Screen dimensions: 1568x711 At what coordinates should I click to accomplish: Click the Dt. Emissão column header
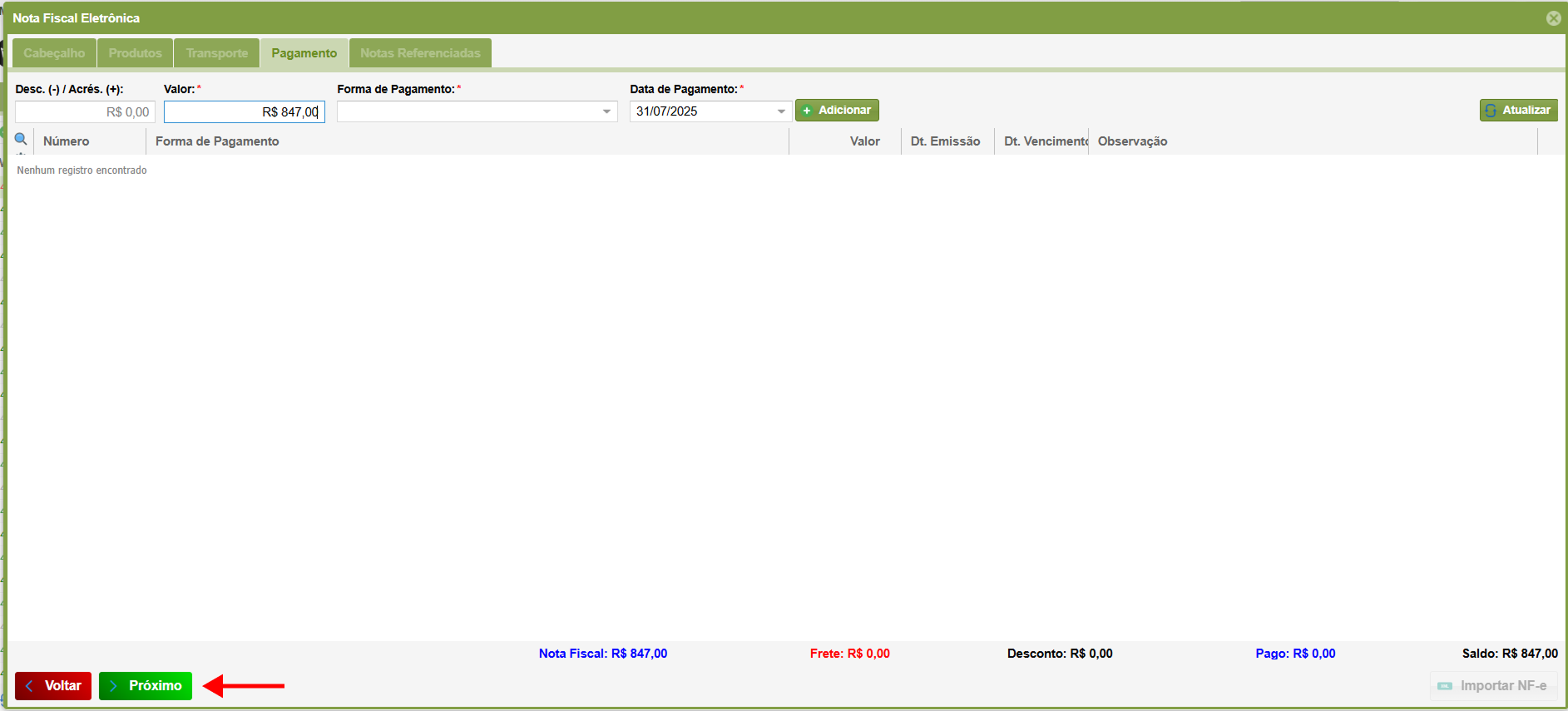945,141
